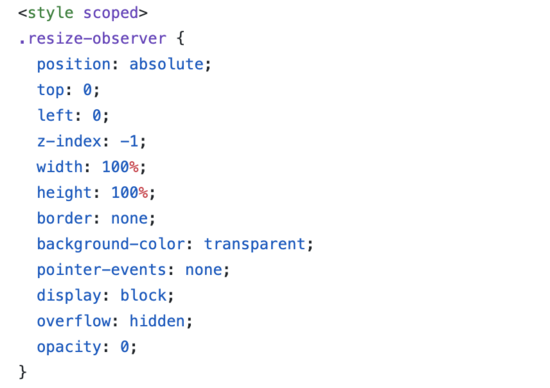The height and width of the screenshot is (388, 550).
Task: Click the transparent value
Action: [x=255, y=244]
